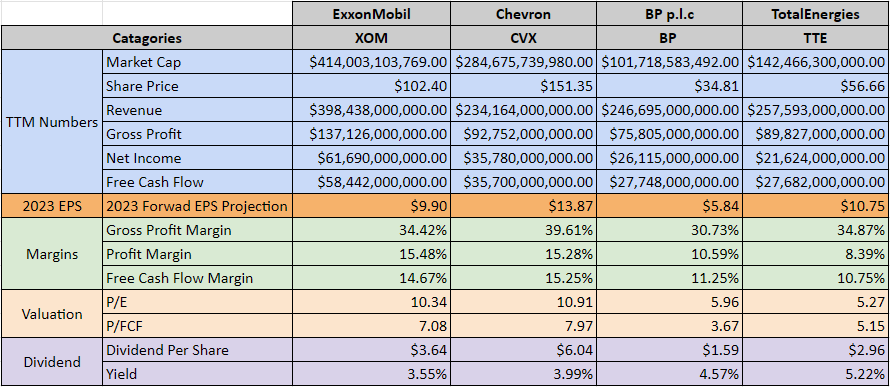Click the BP p.l.c column header
Image resolution: width=890 pixels, height=387 pixels.
coord(670,14)
